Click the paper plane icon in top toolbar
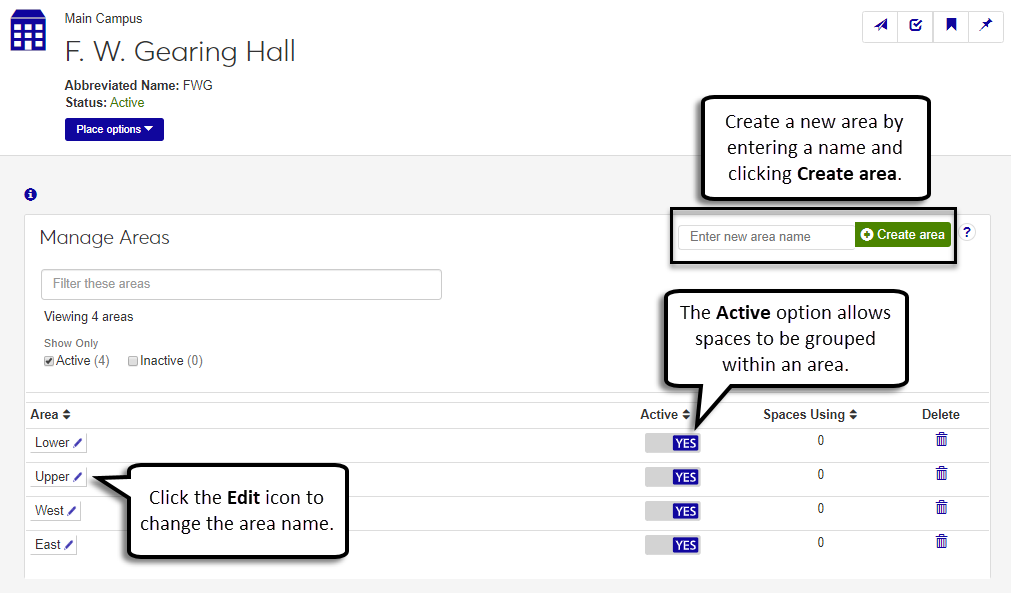The height and width of the screenshot is (593, 1011). coord(881,26)
